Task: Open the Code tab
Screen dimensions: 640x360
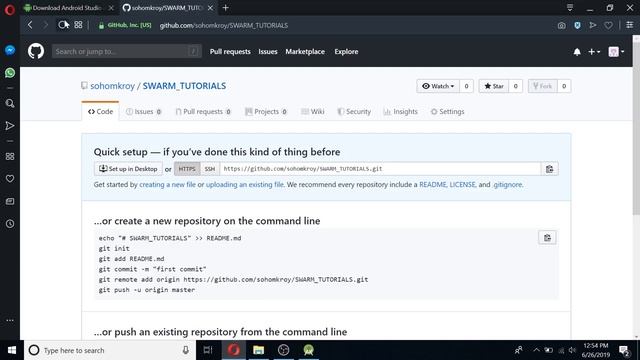Action: (100, 111)
